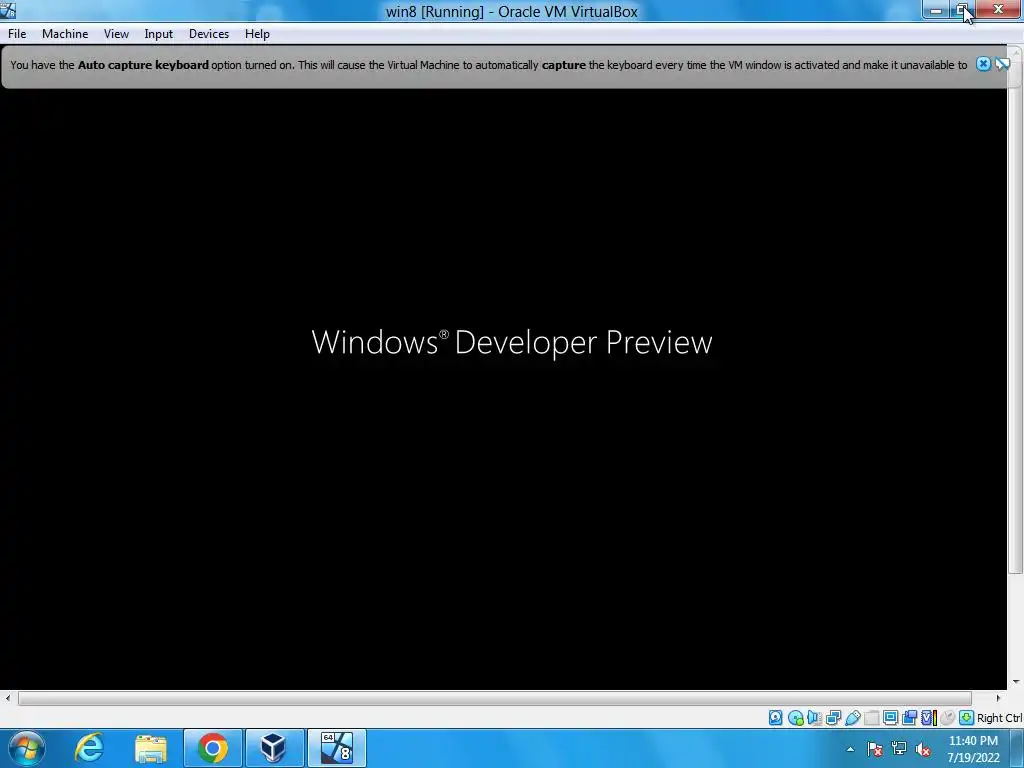Click the network adapter status icon
The height and width of the screenshot is (768, 1024).
(833, 718)
